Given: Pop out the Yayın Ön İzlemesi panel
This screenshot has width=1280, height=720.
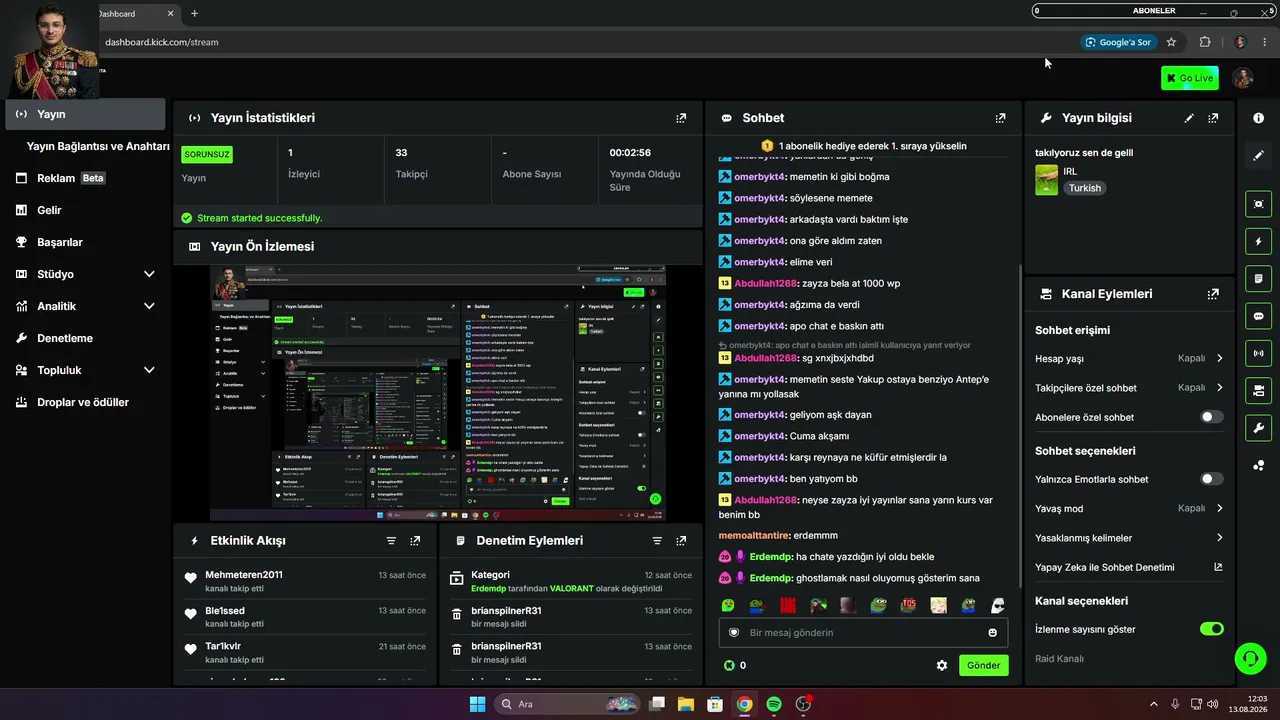Looking at the screenshot, I should click(x=681, y=246).
